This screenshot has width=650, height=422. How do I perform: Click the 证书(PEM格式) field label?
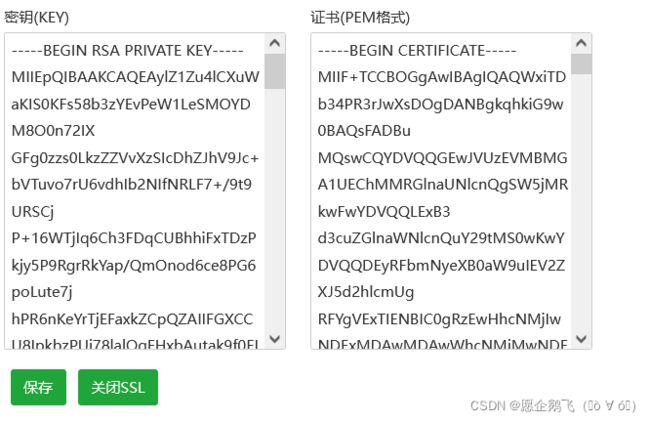[x=360, y=17]
